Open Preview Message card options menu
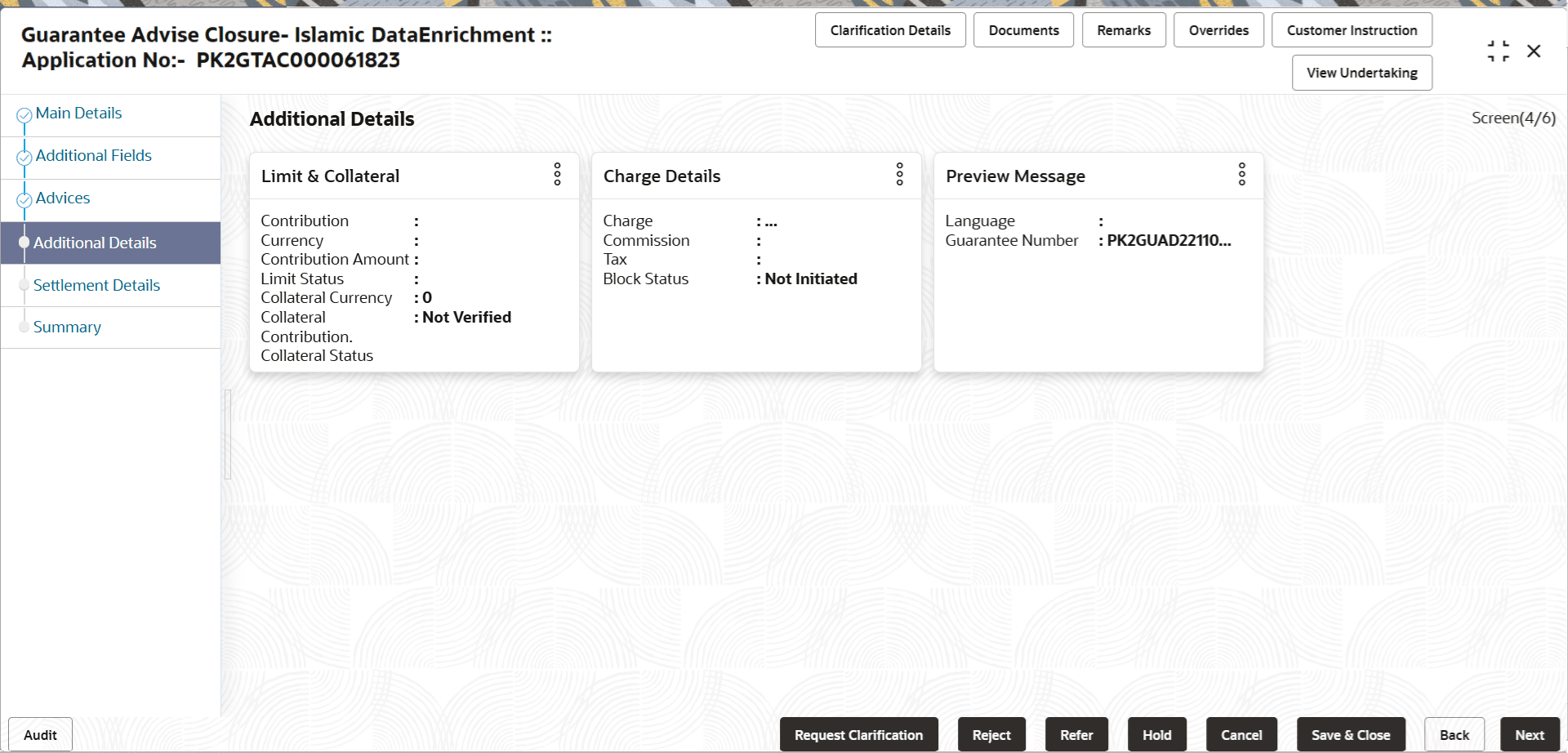Screen dimensions: 1568x753 coord(1242,174)
